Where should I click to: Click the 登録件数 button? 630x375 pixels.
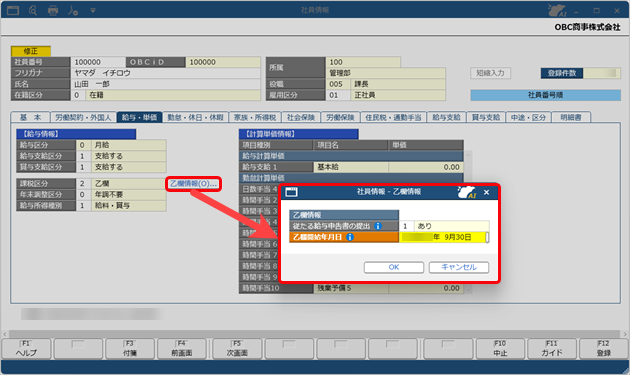coord(562,73)
